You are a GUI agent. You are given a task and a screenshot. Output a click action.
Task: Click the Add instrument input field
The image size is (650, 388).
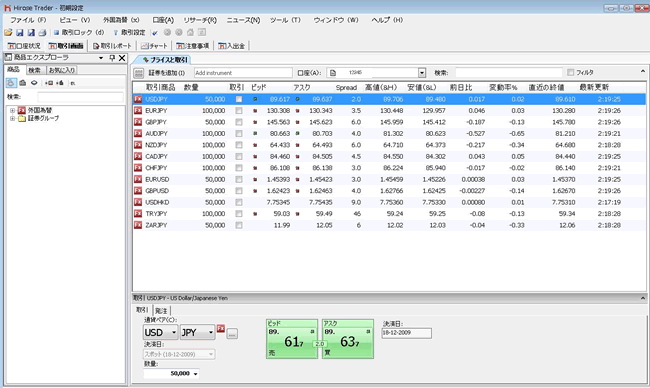(x=243, y=73)
